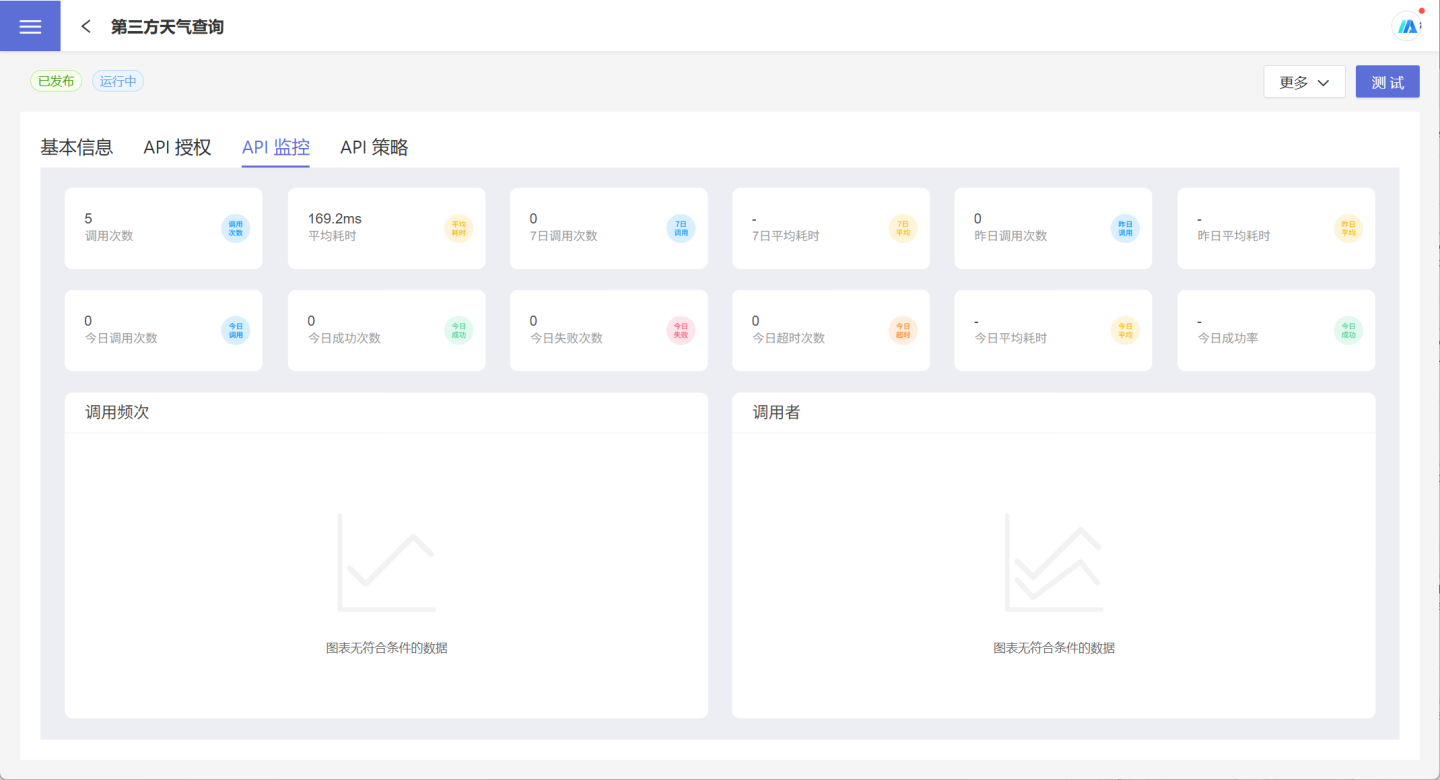Select the API 监控 tab
The height and width of the screenshot is (780, 1440).
(x=276, y=148)
